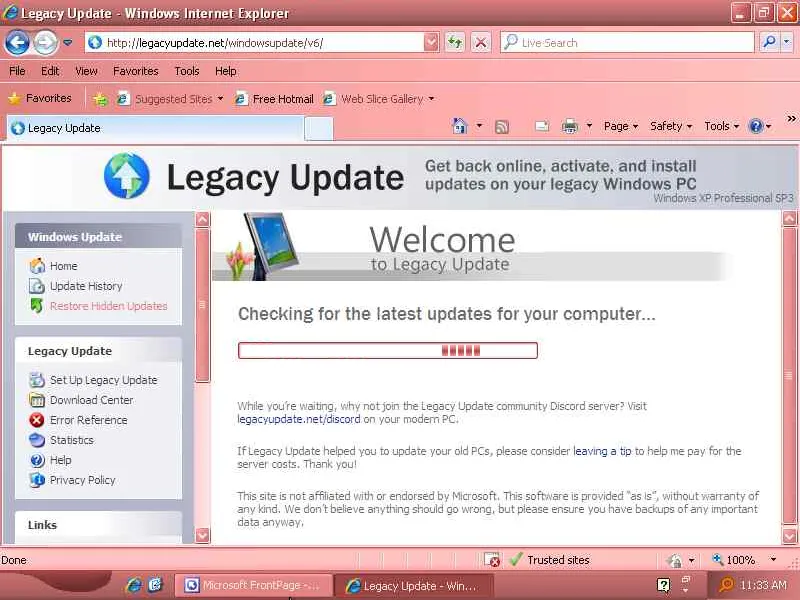
Task: Click the RSS feeds icon
Action: pos(502,127)
